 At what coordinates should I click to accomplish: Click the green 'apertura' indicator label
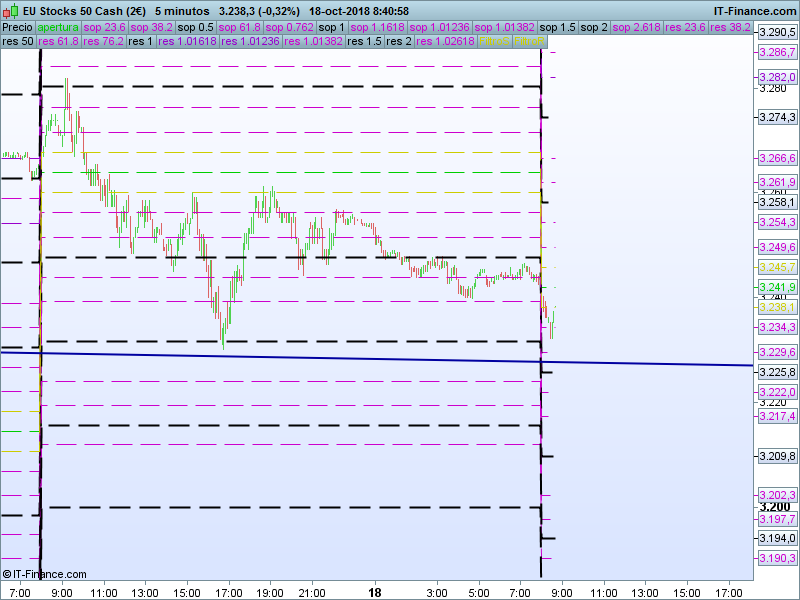58,27
